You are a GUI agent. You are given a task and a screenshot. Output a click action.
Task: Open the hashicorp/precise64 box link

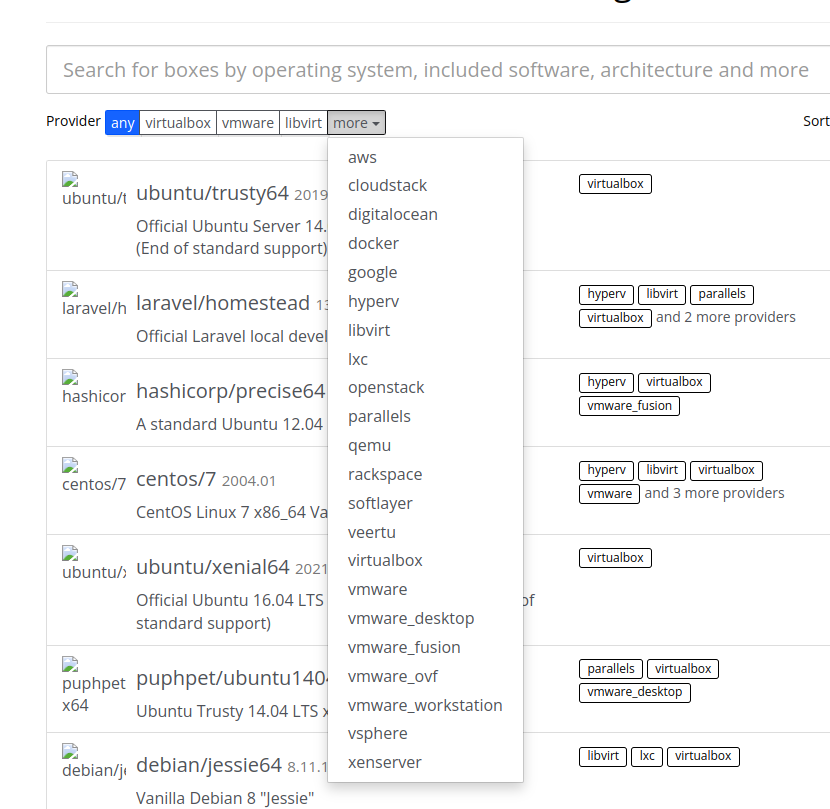click(231, 391)
